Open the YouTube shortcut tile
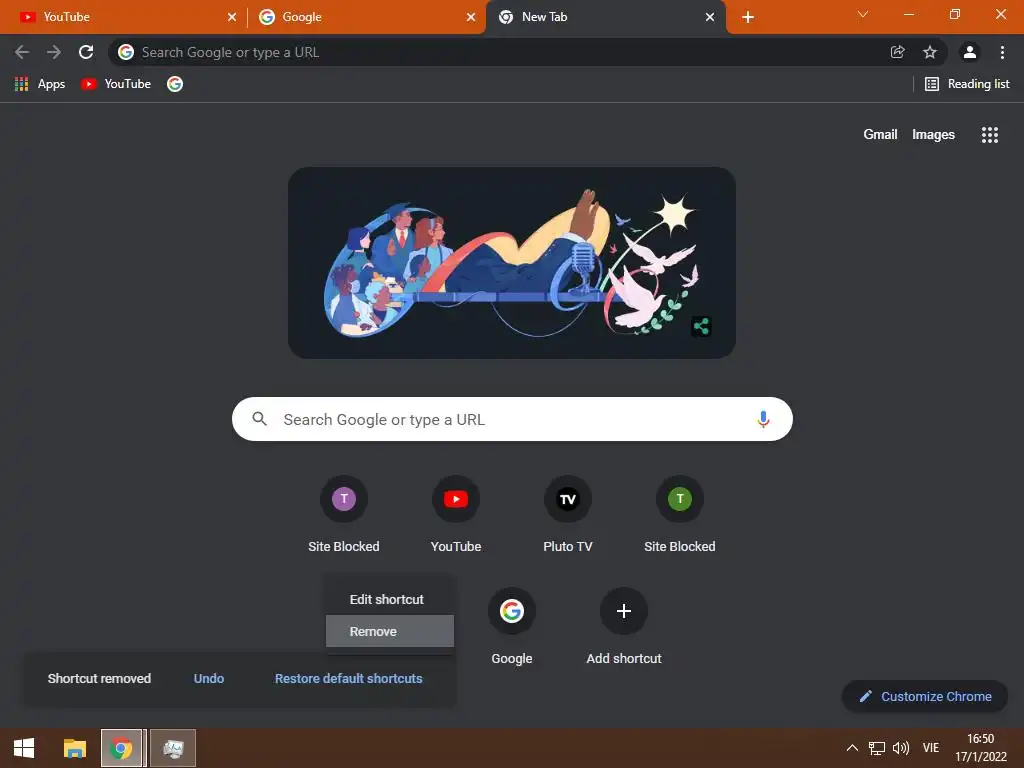Viewport: 1024px width, 768px height. point(456,515)
